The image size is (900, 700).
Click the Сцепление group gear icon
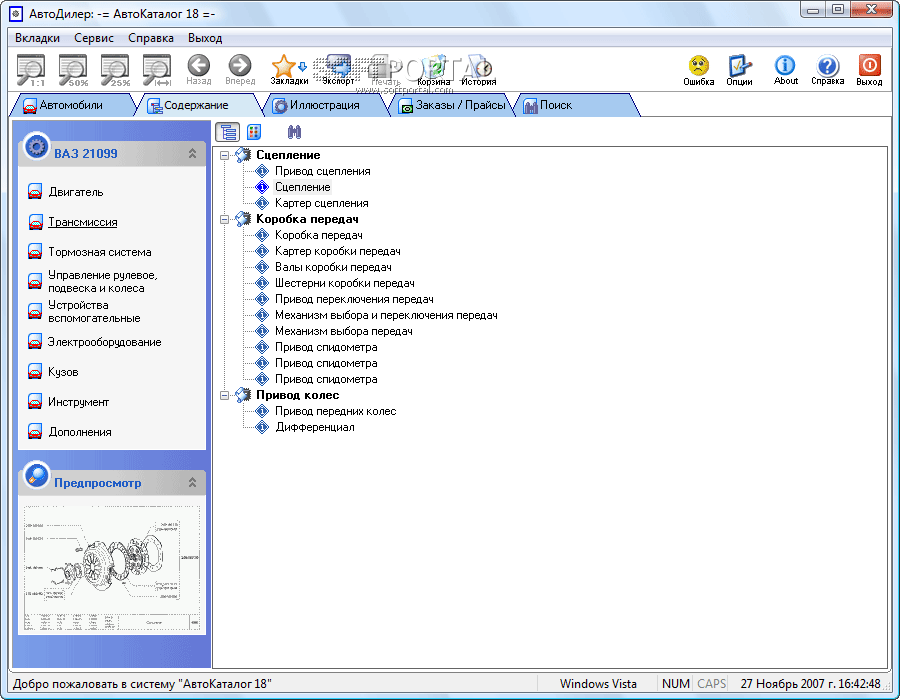243,155
